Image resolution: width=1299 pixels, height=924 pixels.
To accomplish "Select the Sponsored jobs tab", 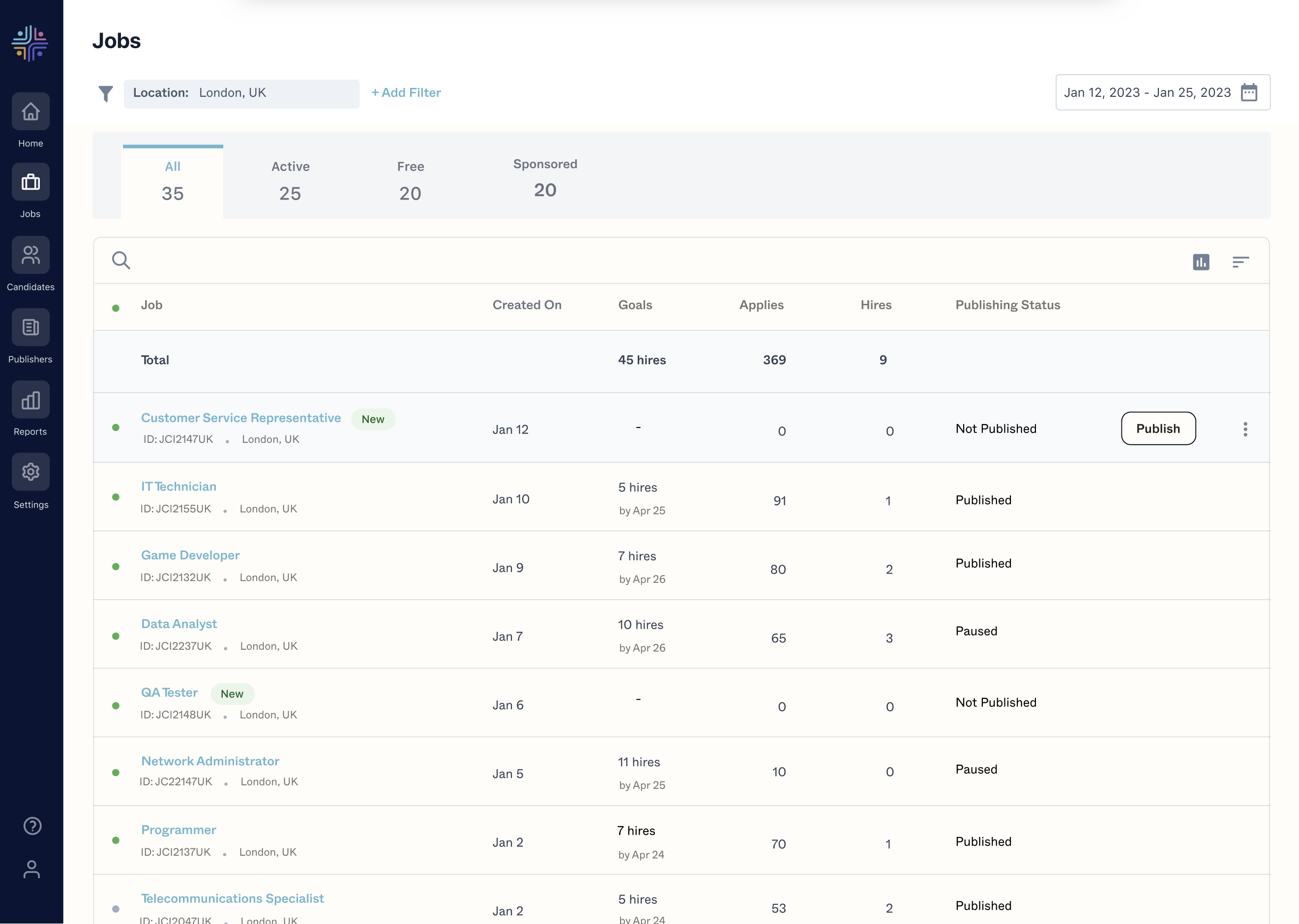I will coord(545,178).
